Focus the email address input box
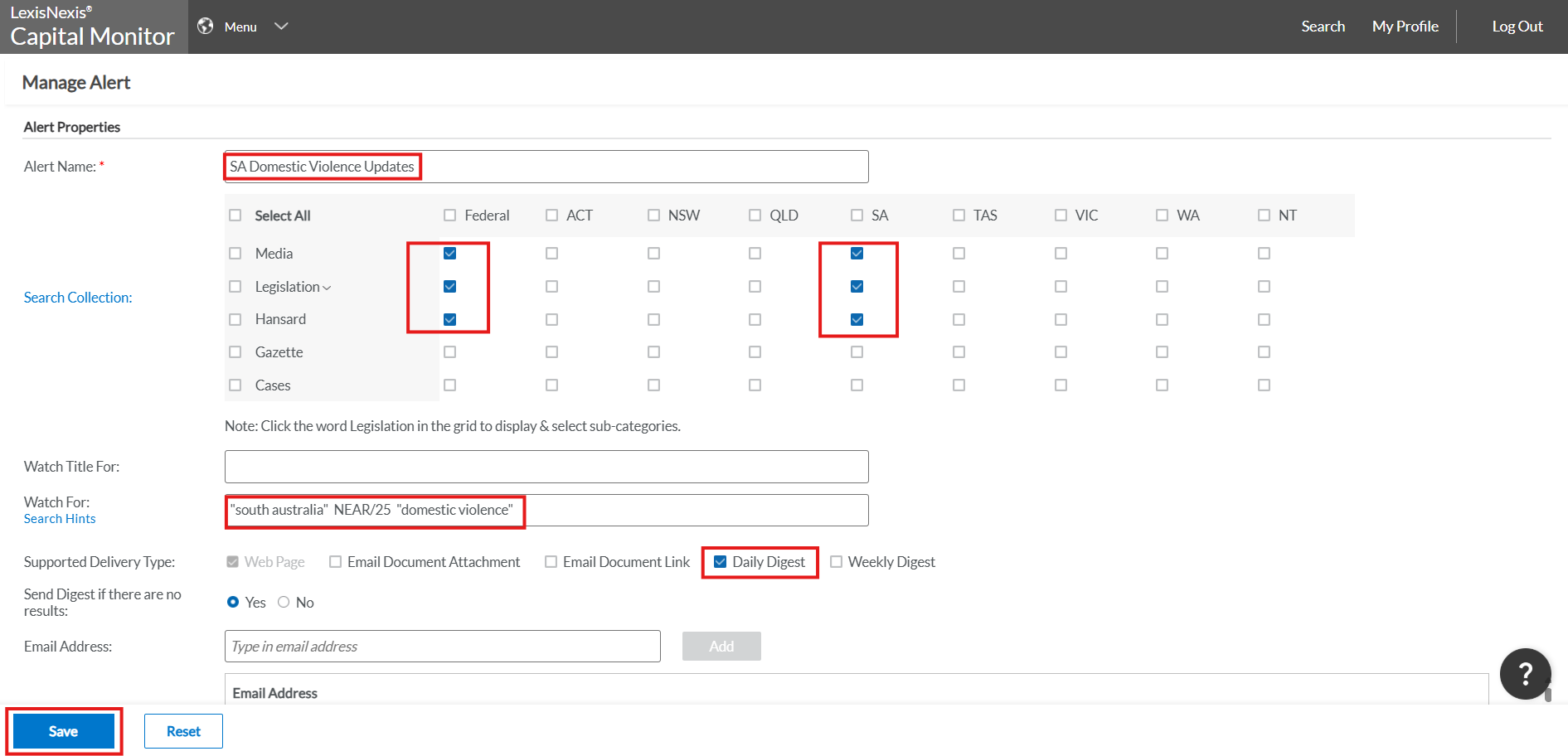The width and height of the screenshot is (1568, 756). 442,647
